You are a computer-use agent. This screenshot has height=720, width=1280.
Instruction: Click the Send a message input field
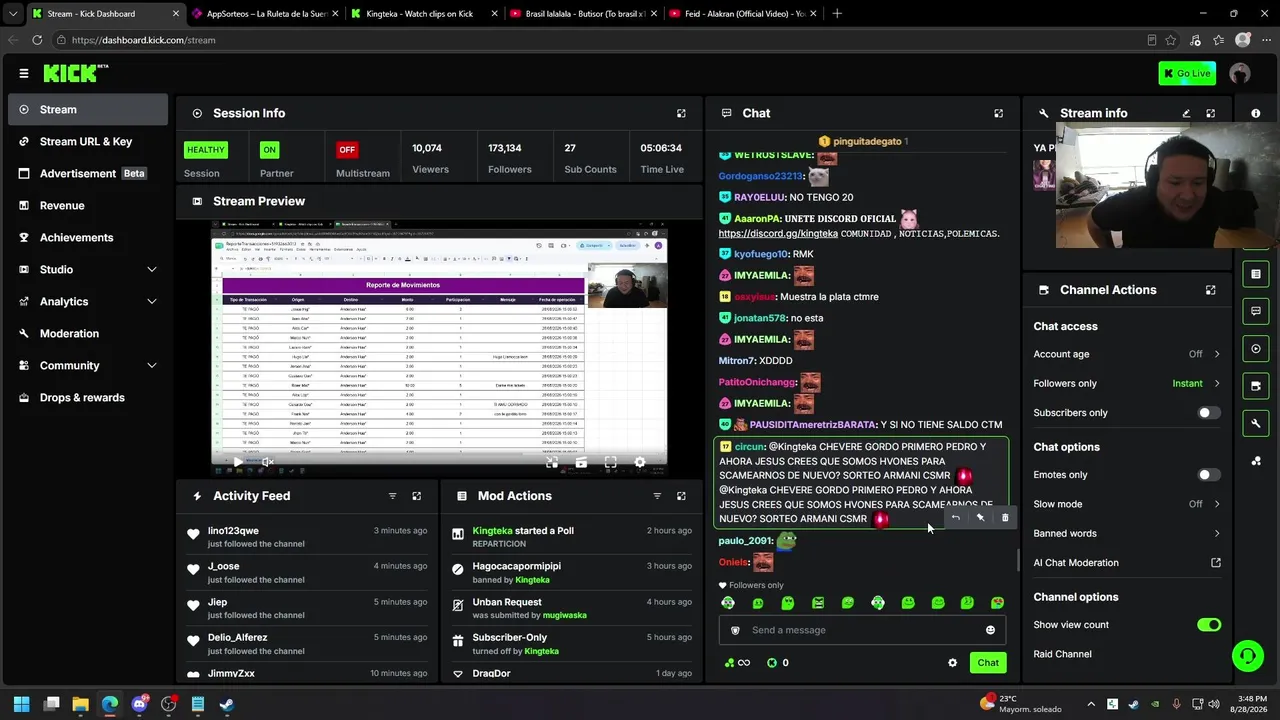(x=862, y=630)
